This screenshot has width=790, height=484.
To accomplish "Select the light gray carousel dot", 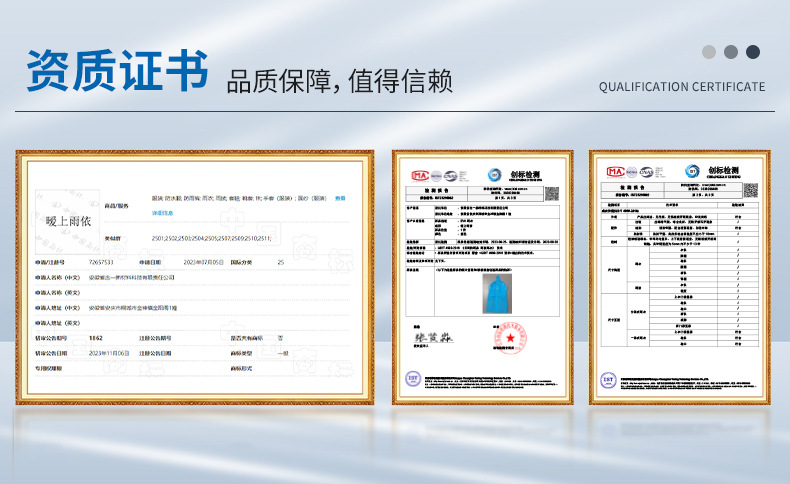I will 709,52.
